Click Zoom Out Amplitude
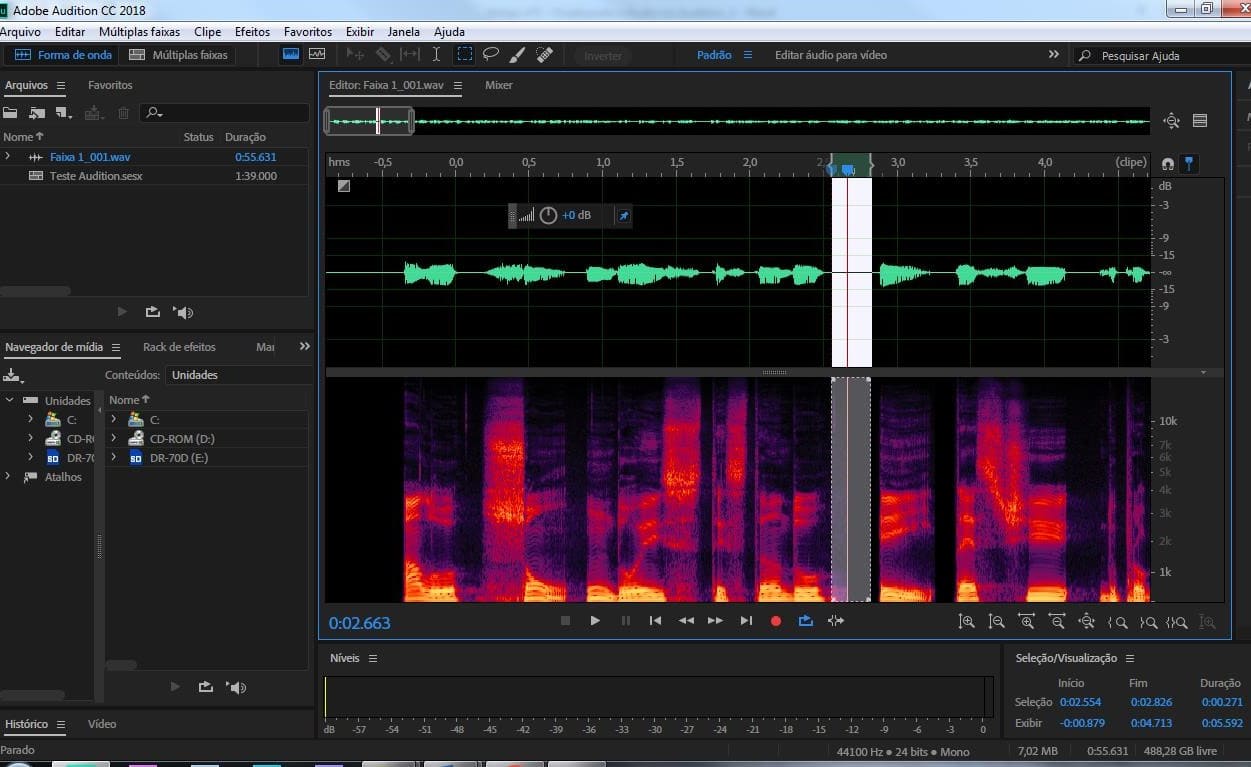Viewport: 1251px width, 767px height. pos(996,622)
